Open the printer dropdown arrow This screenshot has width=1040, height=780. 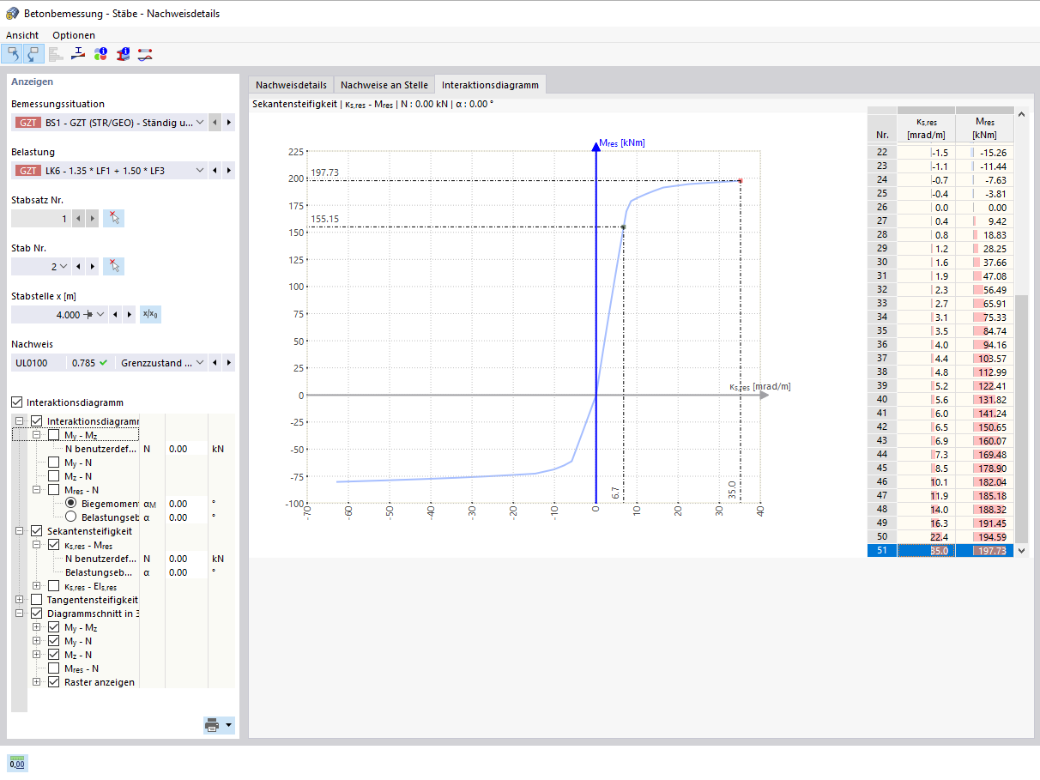(229, 725)
